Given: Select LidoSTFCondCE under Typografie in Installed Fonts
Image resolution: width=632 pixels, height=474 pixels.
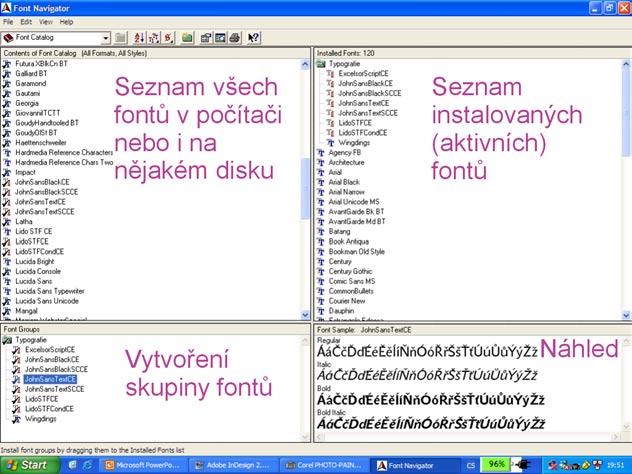Looking at the screenshot, I should point(363,133).
